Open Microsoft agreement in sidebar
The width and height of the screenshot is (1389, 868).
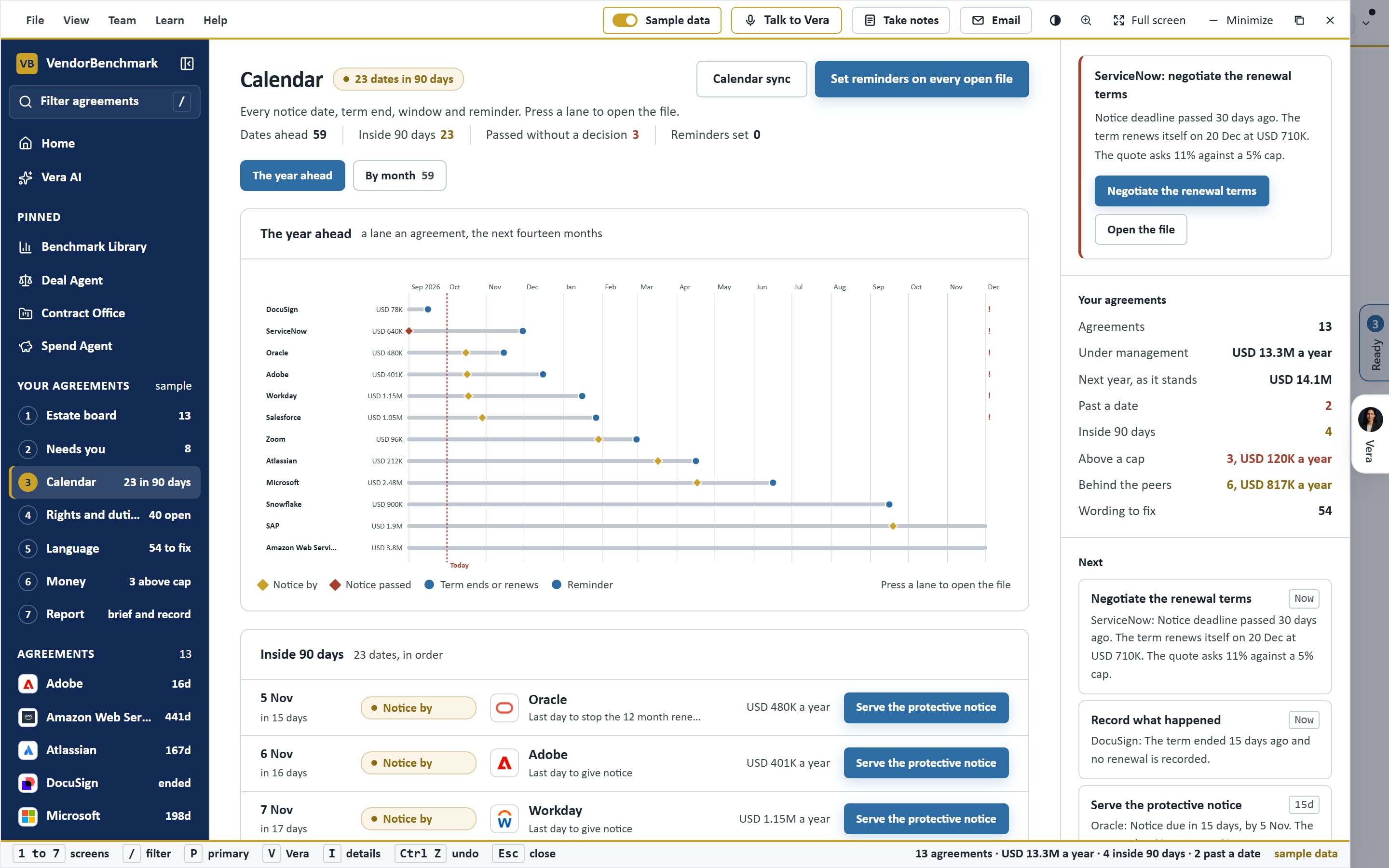(x=105, y=816)
